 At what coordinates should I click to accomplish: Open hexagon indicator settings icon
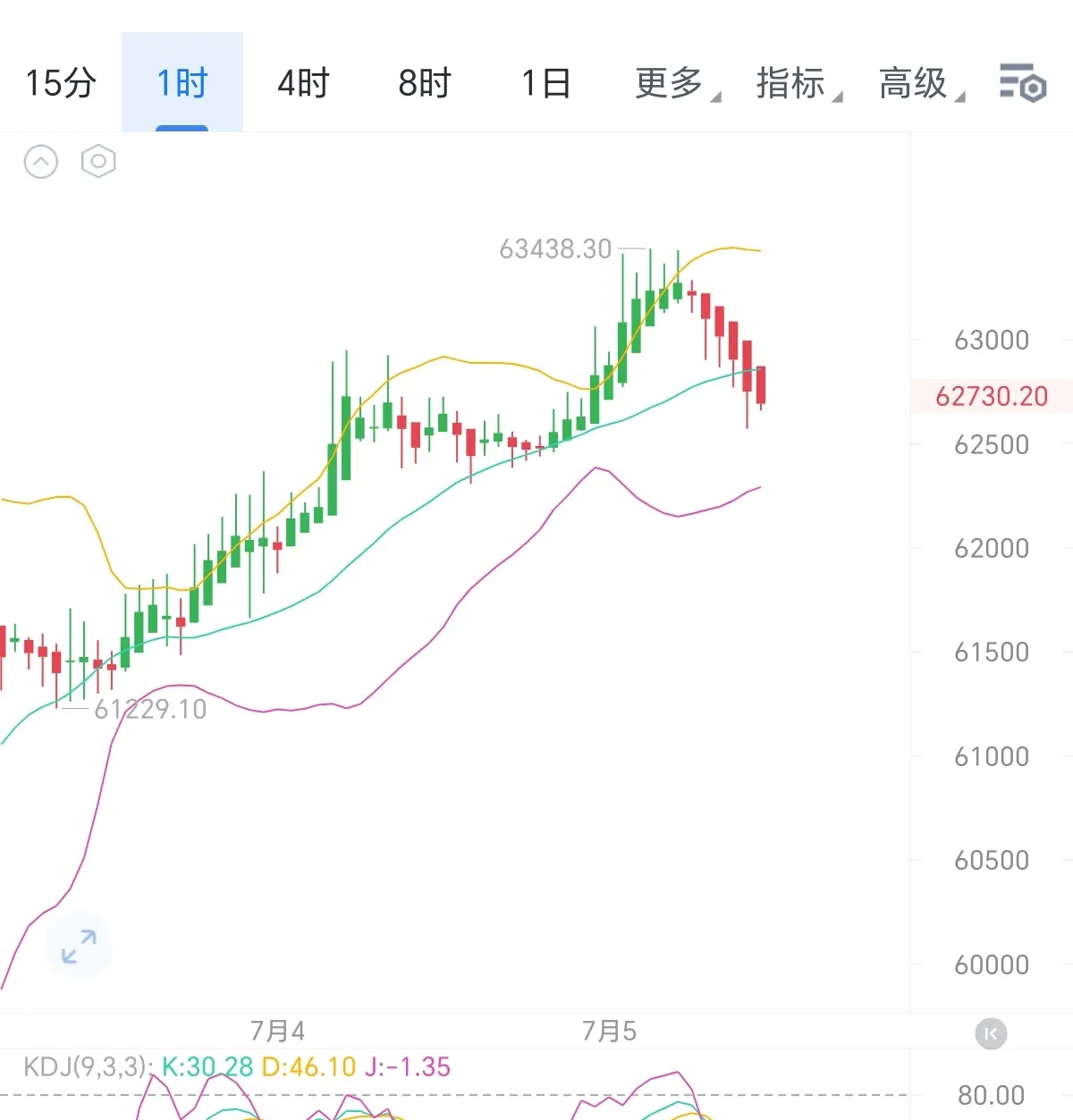pyautogui.click(x=98, y=162)
